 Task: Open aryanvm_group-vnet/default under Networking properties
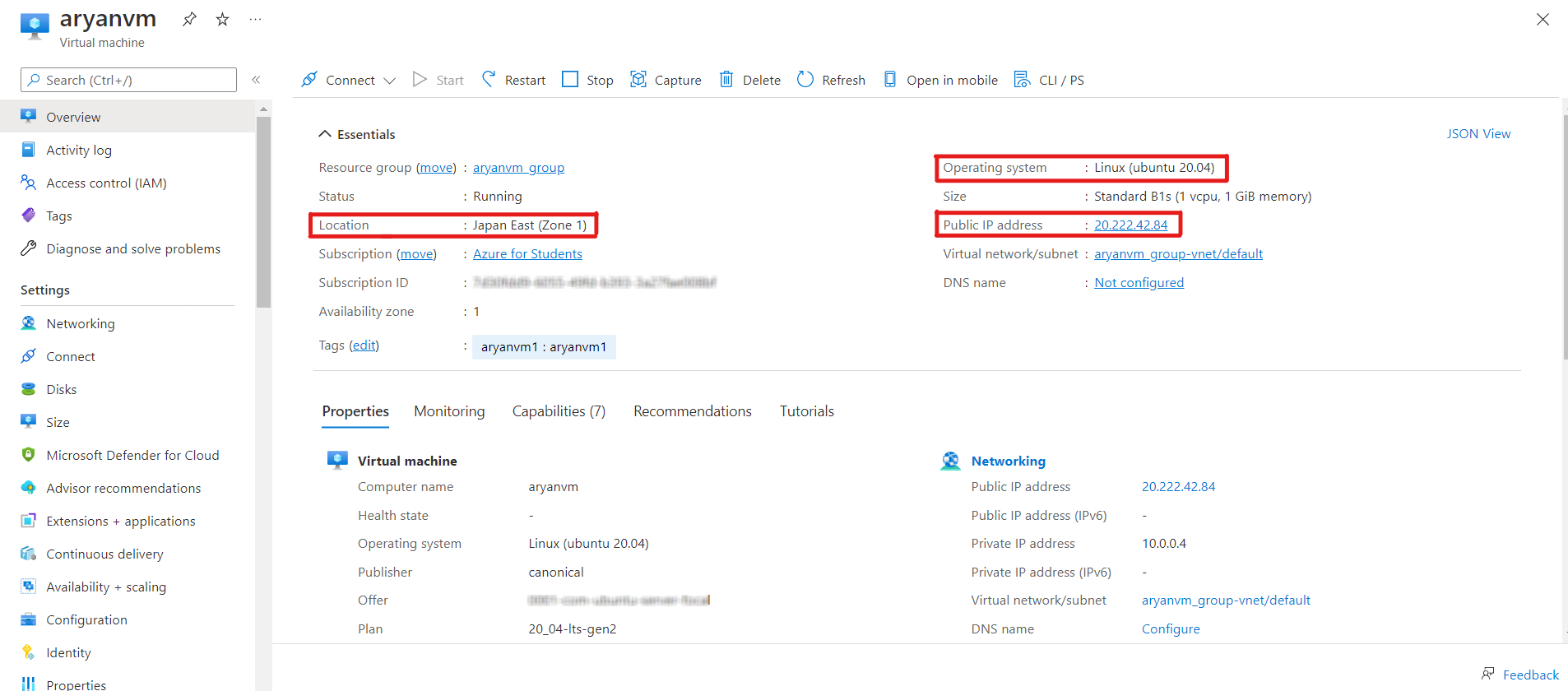(x=1226, y=601)
